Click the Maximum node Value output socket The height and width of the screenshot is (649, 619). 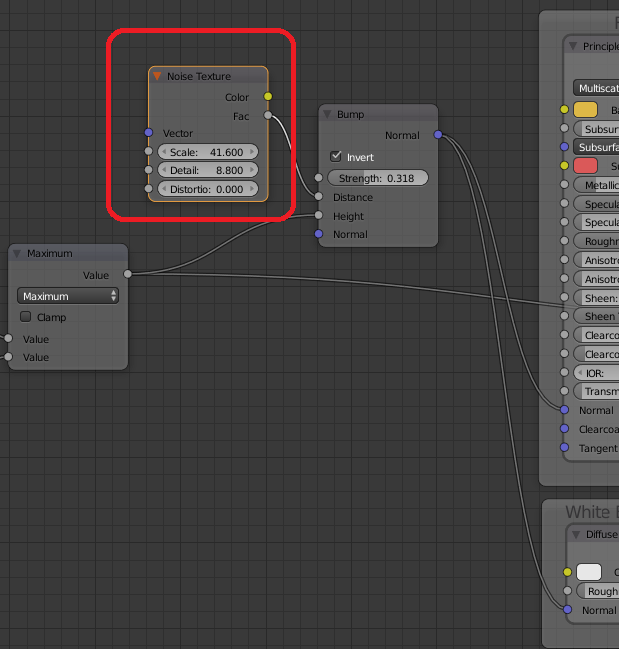click(128, 274)
